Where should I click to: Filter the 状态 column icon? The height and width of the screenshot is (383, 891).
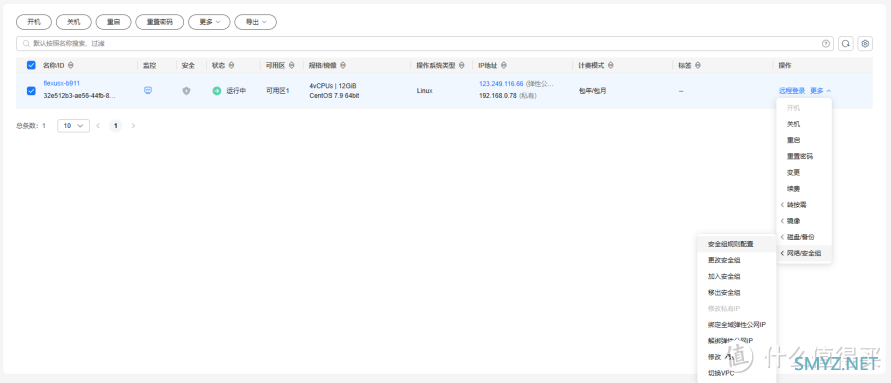pos(231,65)
